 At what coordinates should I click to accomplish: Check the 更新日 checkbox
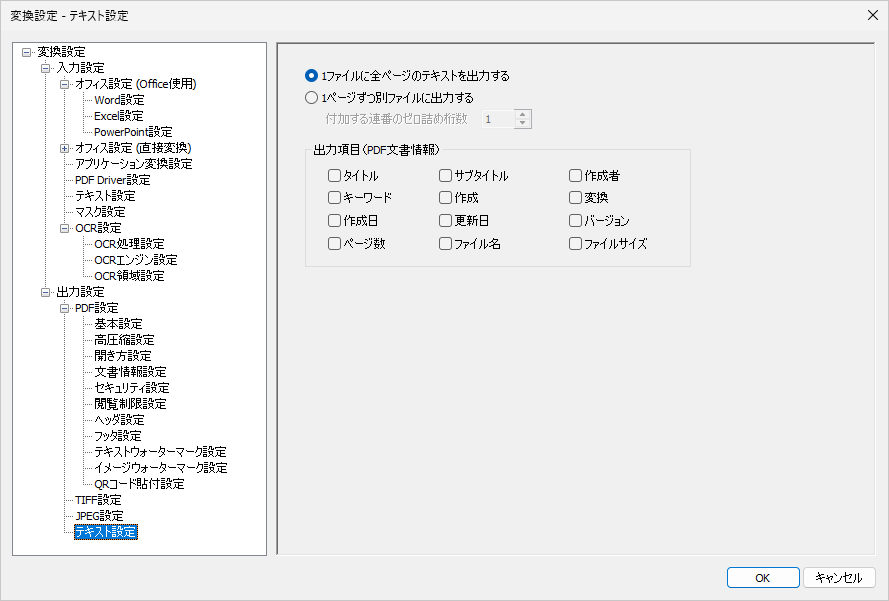445,220
